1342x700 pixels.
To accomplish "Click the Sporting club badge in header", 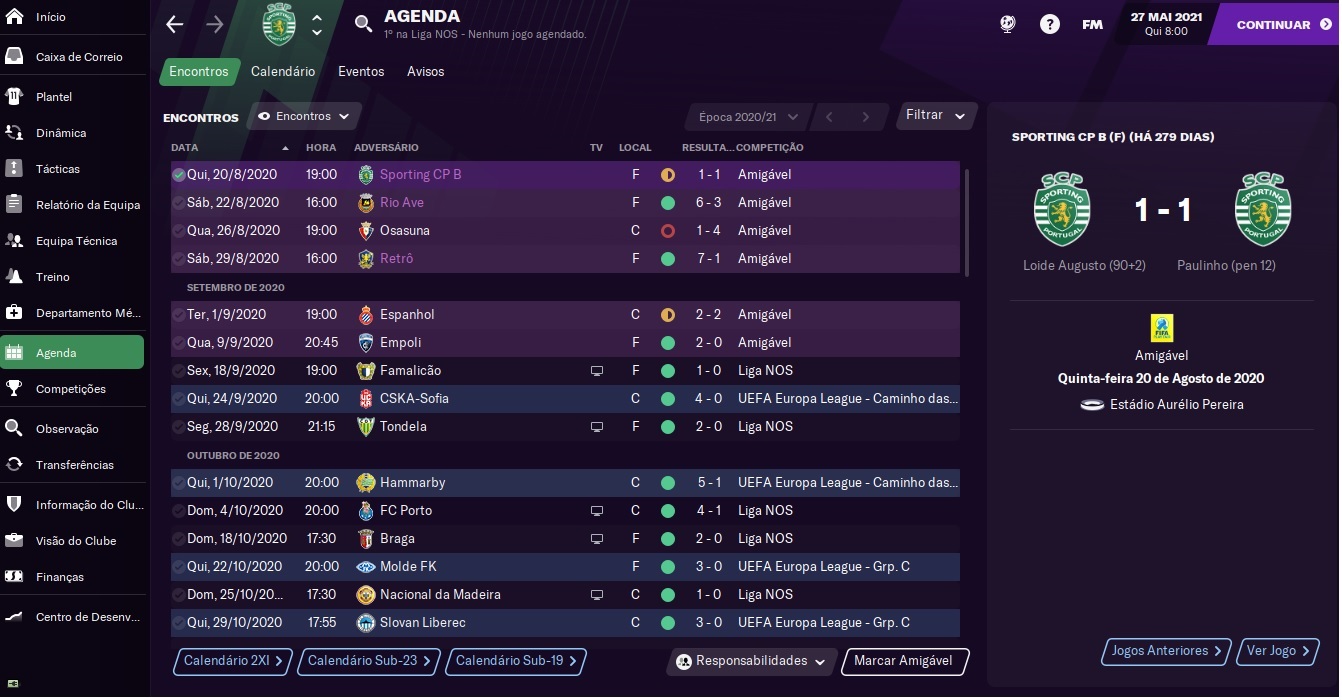I will click(x=280, y=25).
